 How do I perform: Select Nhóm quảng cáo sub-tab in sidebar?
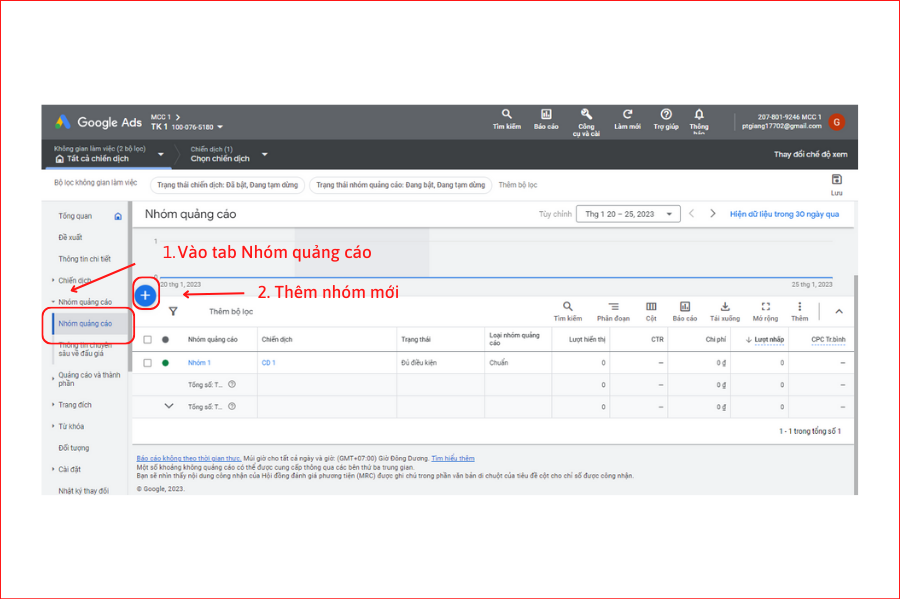click(x=85, y=323)
